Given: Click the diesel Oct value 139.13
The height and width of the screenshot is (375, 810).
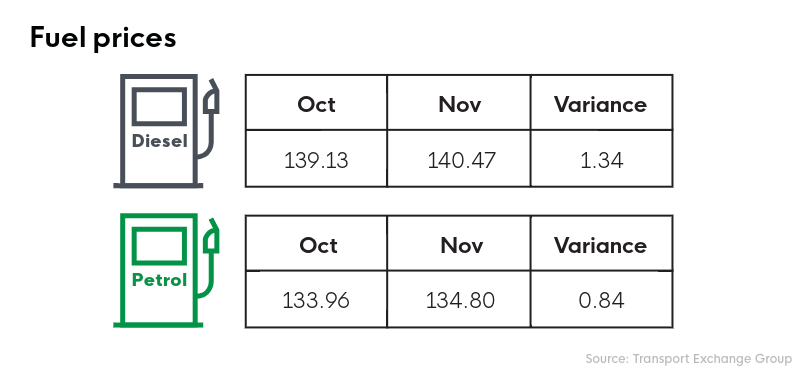Looking at the screenshot, I should point(316,160).
